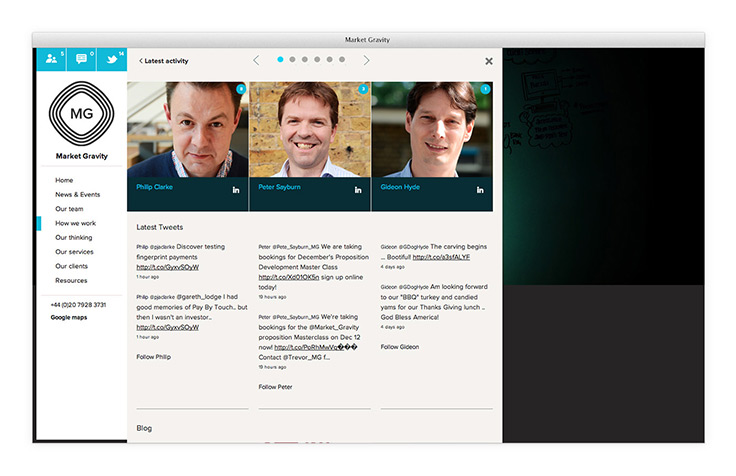Open Our services page
736x476 pixels.
(75, 252)
